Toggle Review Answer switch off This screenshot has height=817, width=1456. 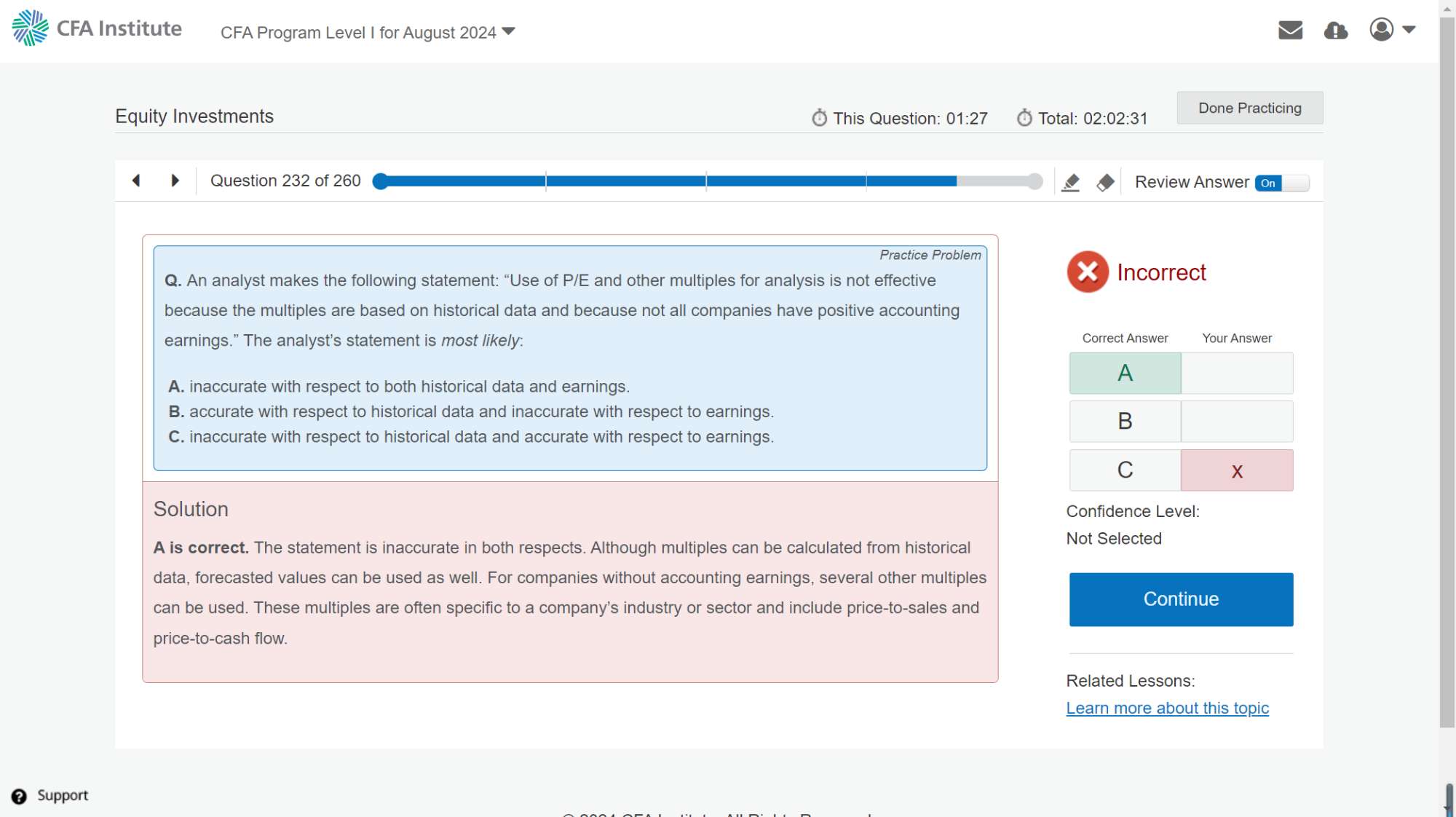(1281, 183)
